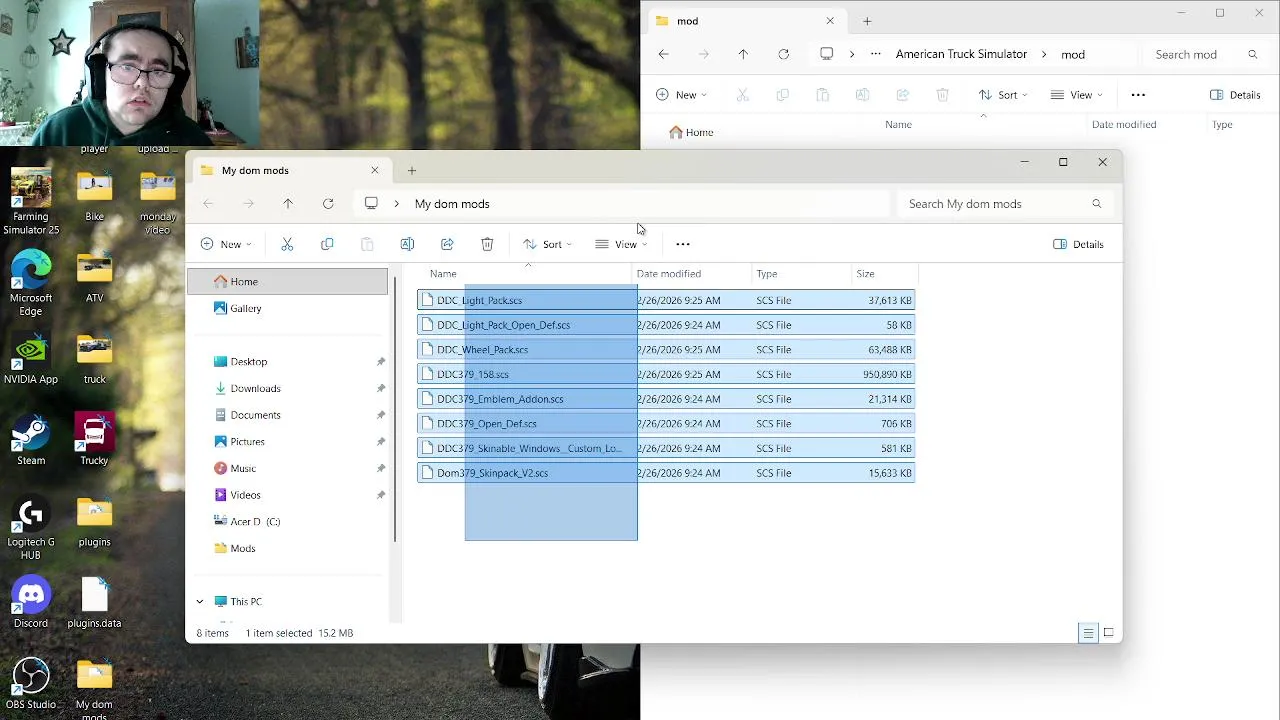Click Cut icon in My dom mods toolbar
The width and height of the screenshot is (1280, 720).
287,244
